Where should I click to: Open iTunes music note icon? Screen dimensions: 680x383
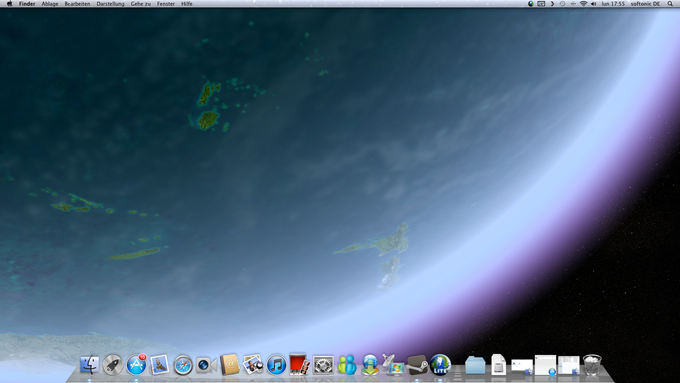[x=277, y=365]
